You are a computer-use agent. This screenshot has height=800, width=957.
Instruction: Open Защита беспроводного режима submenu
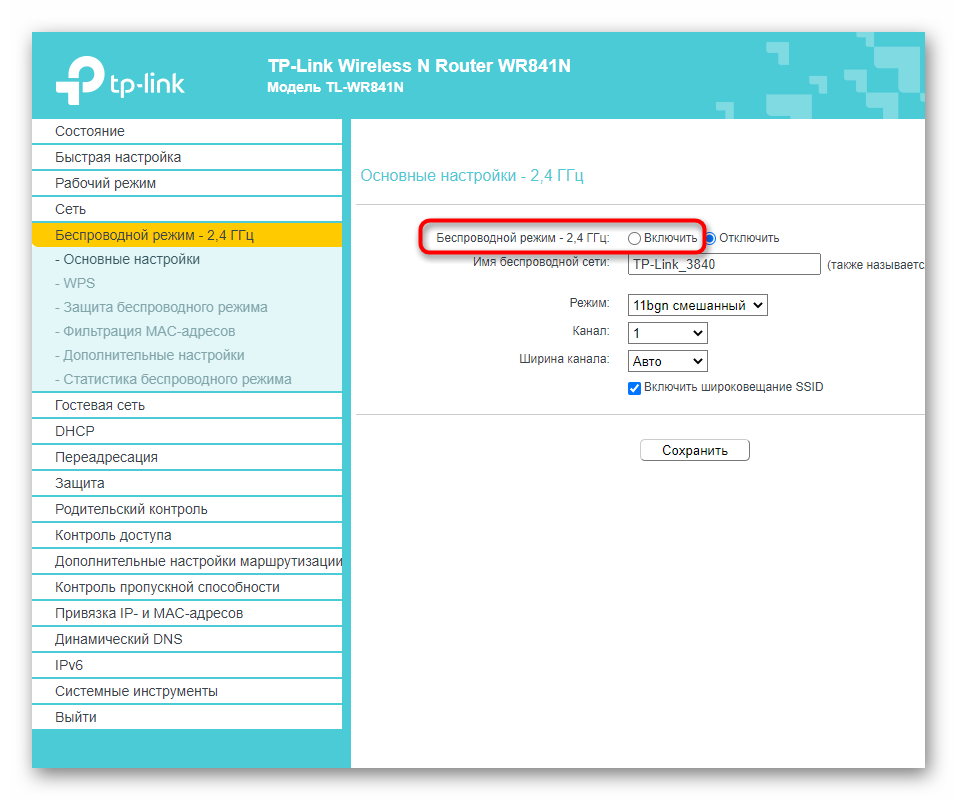point(161,307)
